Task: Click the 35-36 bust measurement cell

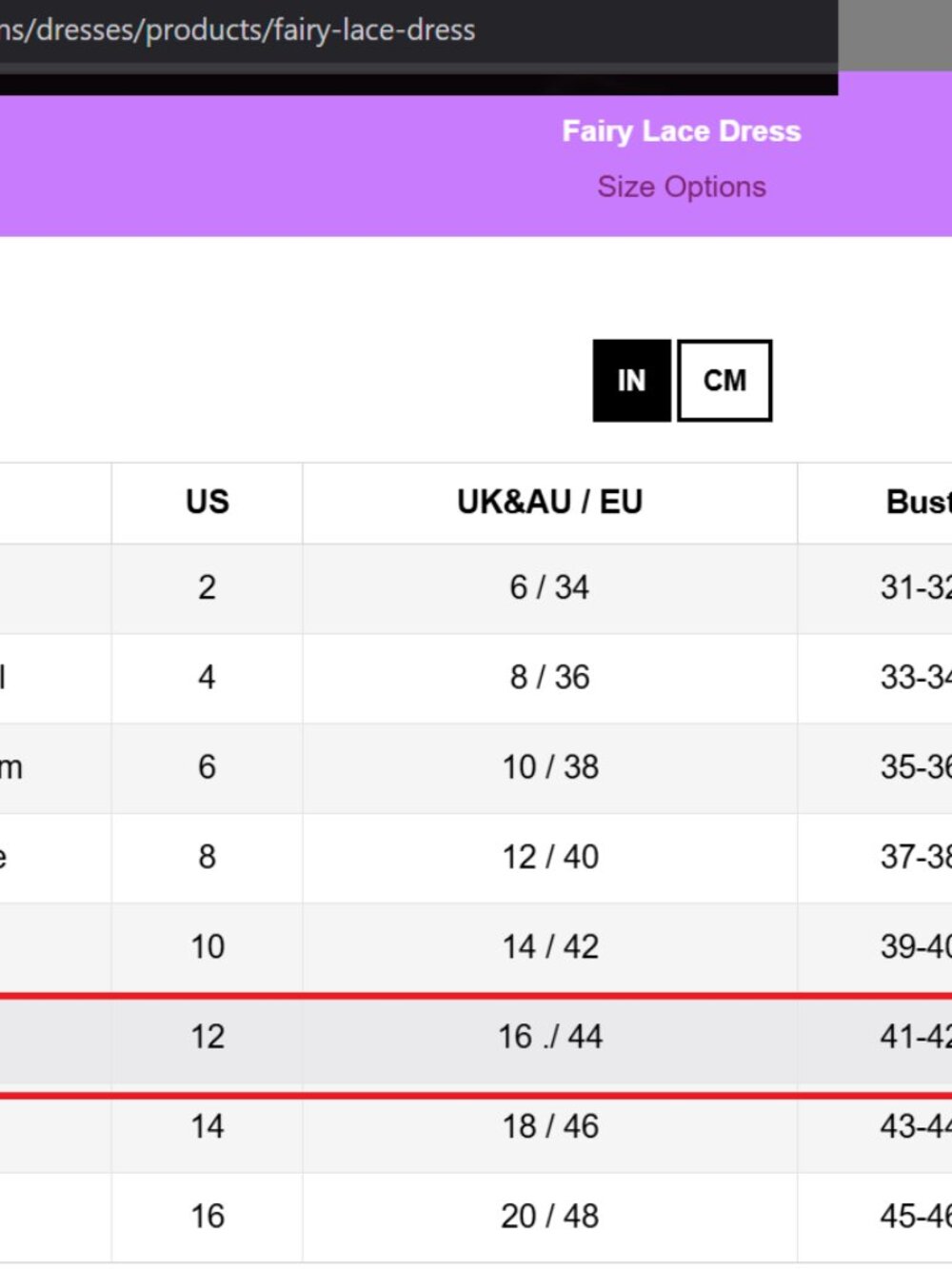Action: point(916,766)
